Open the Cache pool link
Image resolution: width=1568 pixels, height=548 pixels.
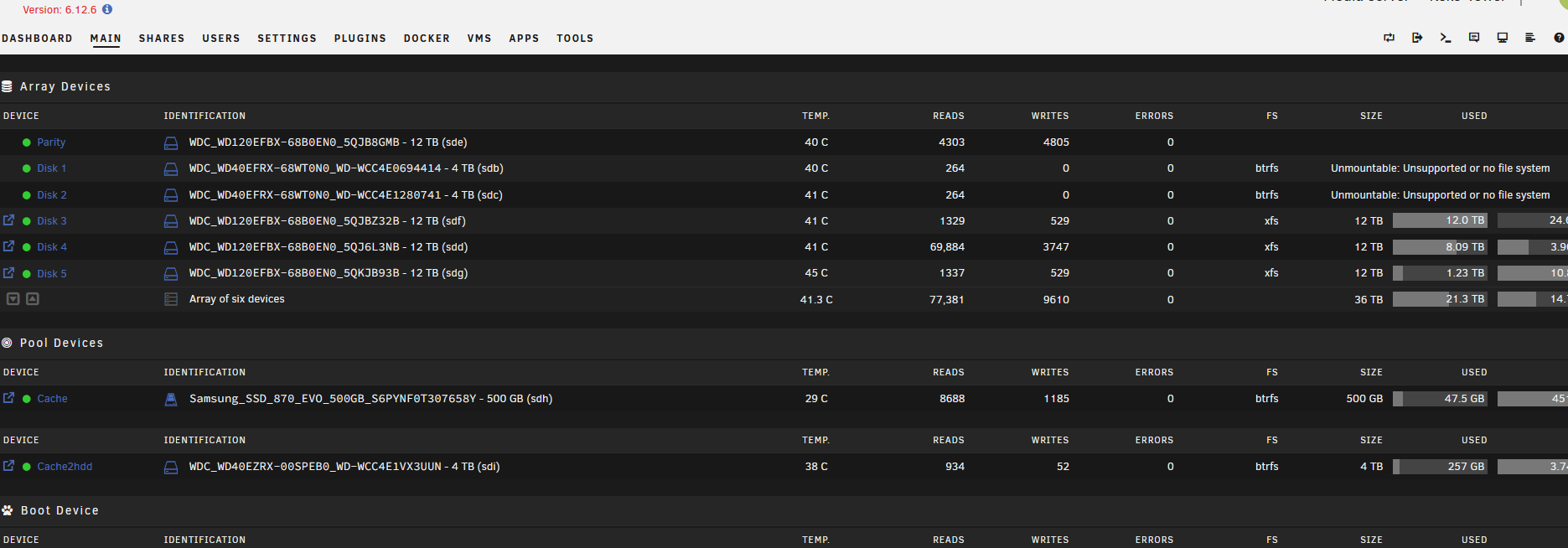(52, 399)
